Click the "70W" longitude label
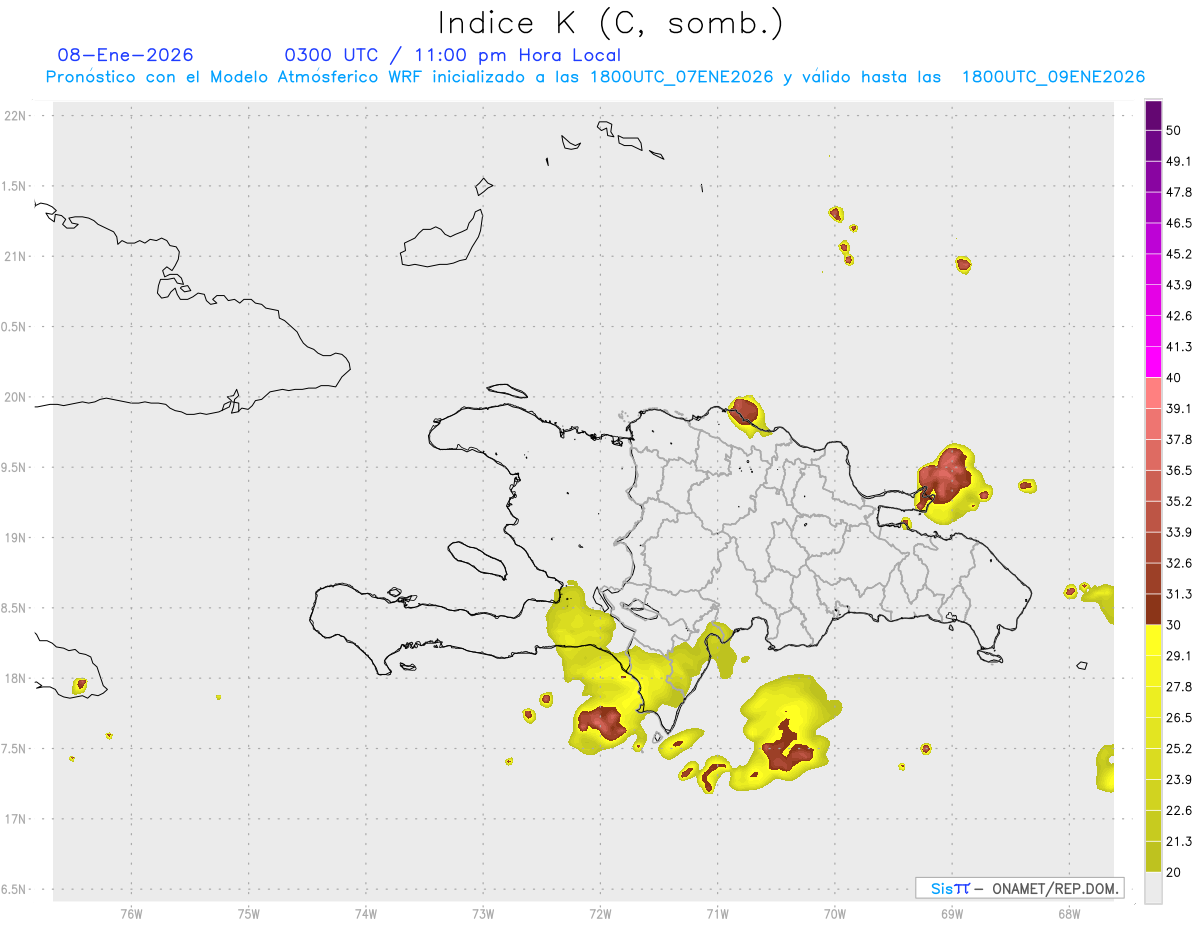1200x927 pixels. point(835,914)
